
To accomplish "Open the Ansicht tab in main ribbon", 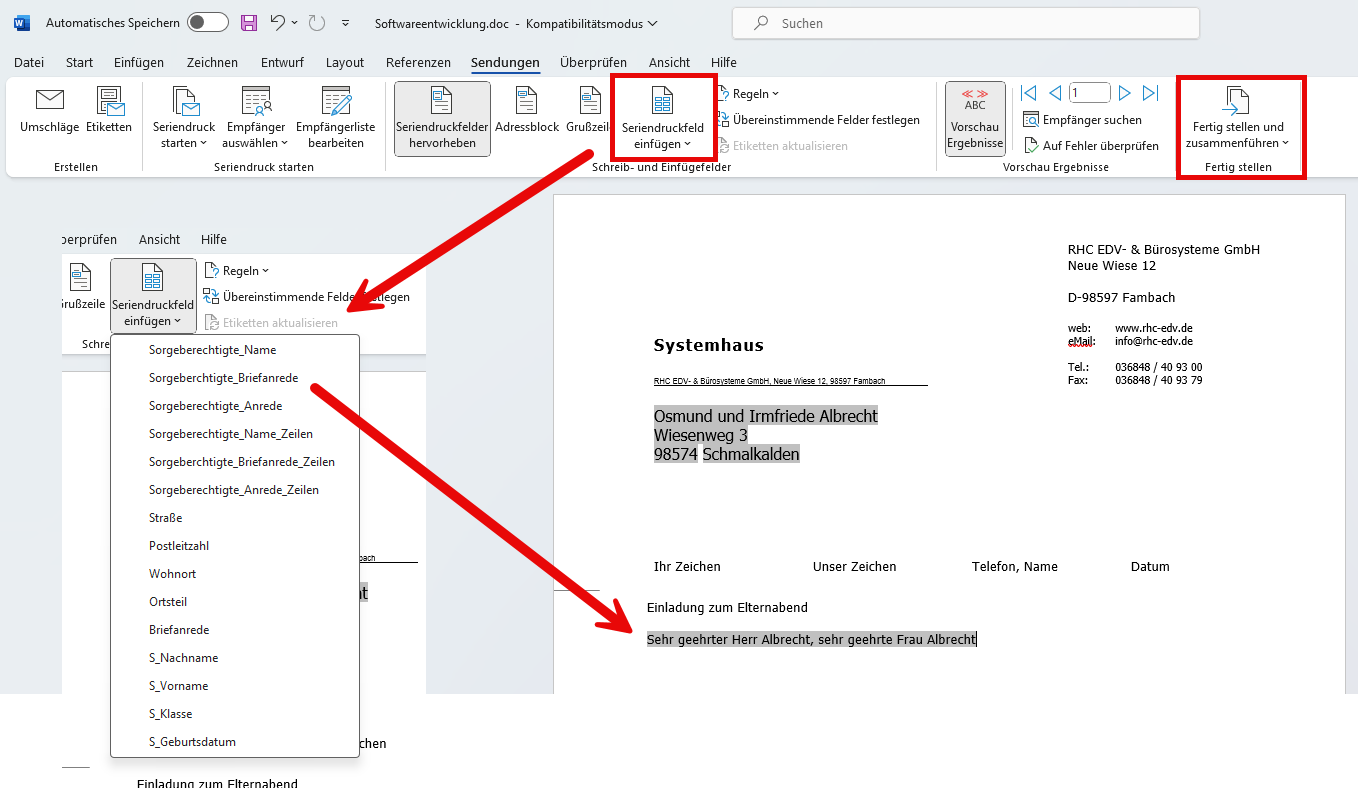I will (x=669, y=62).
